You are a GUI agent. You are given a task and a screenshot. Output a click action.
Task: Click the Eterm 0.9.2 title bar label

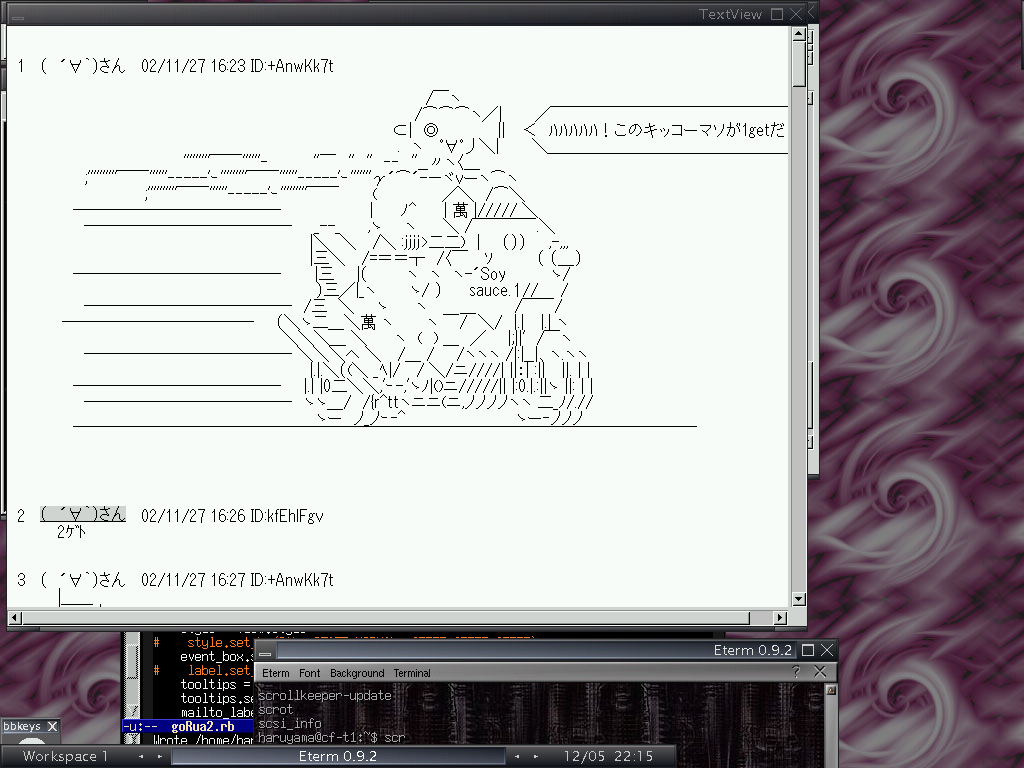[752, 650]
